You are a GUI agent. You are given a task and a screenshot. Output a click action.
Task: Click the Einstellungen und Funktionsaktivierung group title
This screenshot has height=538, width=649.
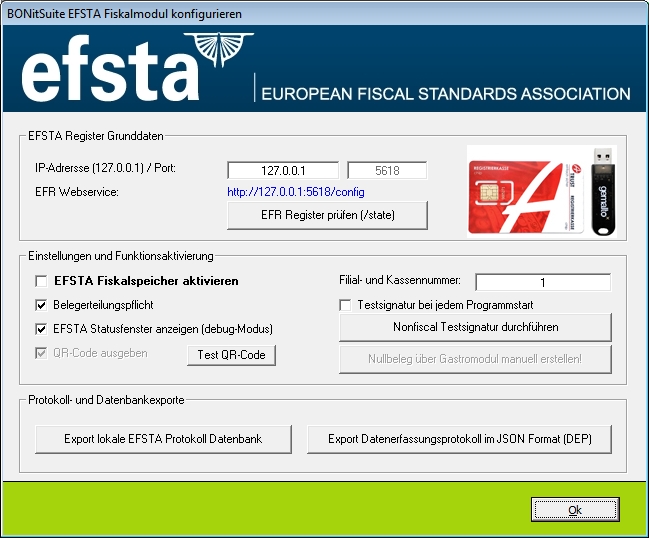121,256
